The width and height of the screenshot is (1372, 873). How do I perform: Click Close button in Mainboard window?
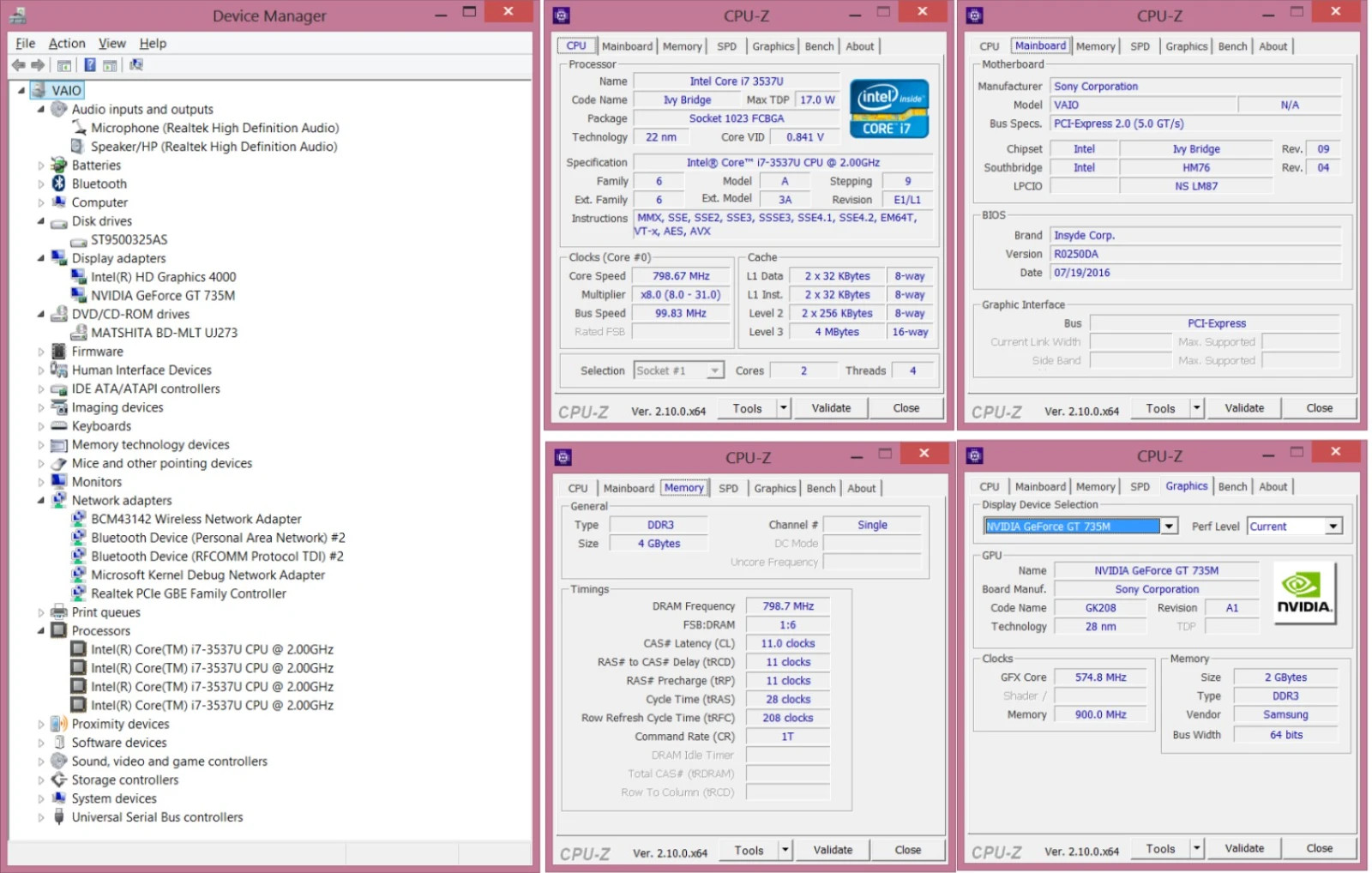tap(1319, 408)
